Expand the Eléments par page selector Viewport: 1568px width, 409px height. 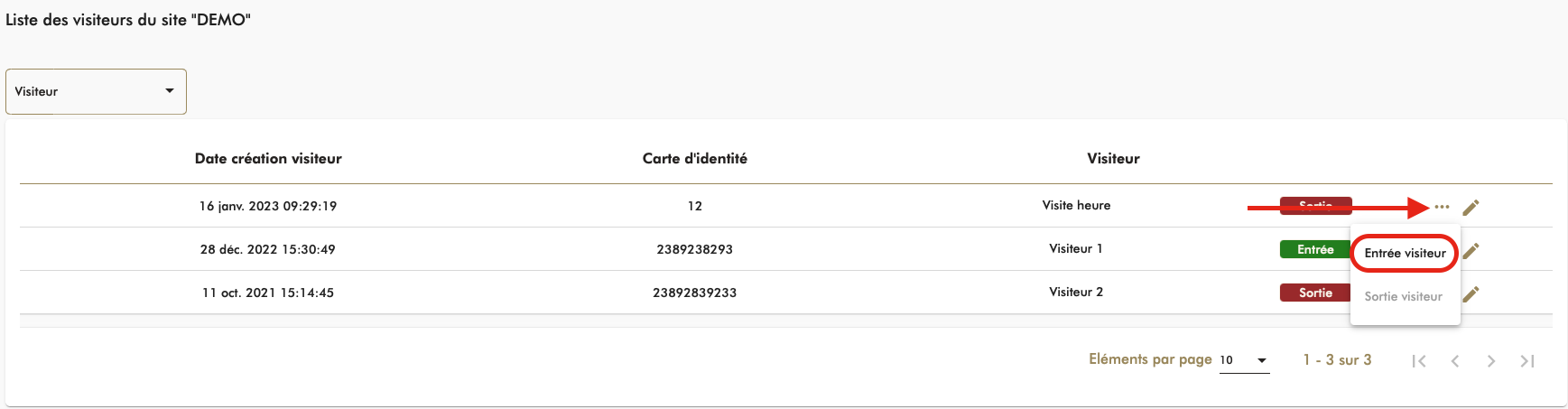point(1244,360)
